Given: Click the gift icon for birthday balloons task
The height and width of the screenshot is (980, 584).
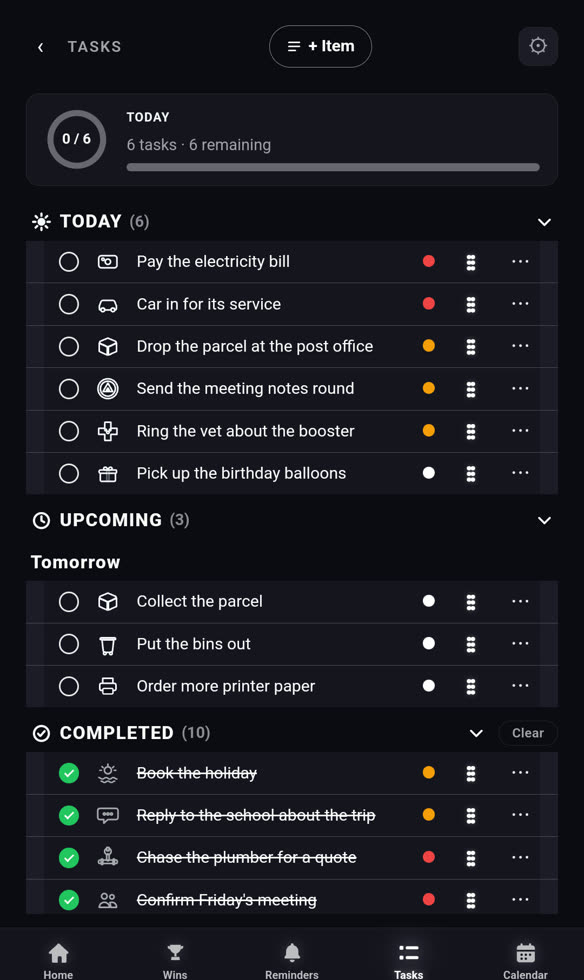Looking at the screenshot, I should pos(108,474).
